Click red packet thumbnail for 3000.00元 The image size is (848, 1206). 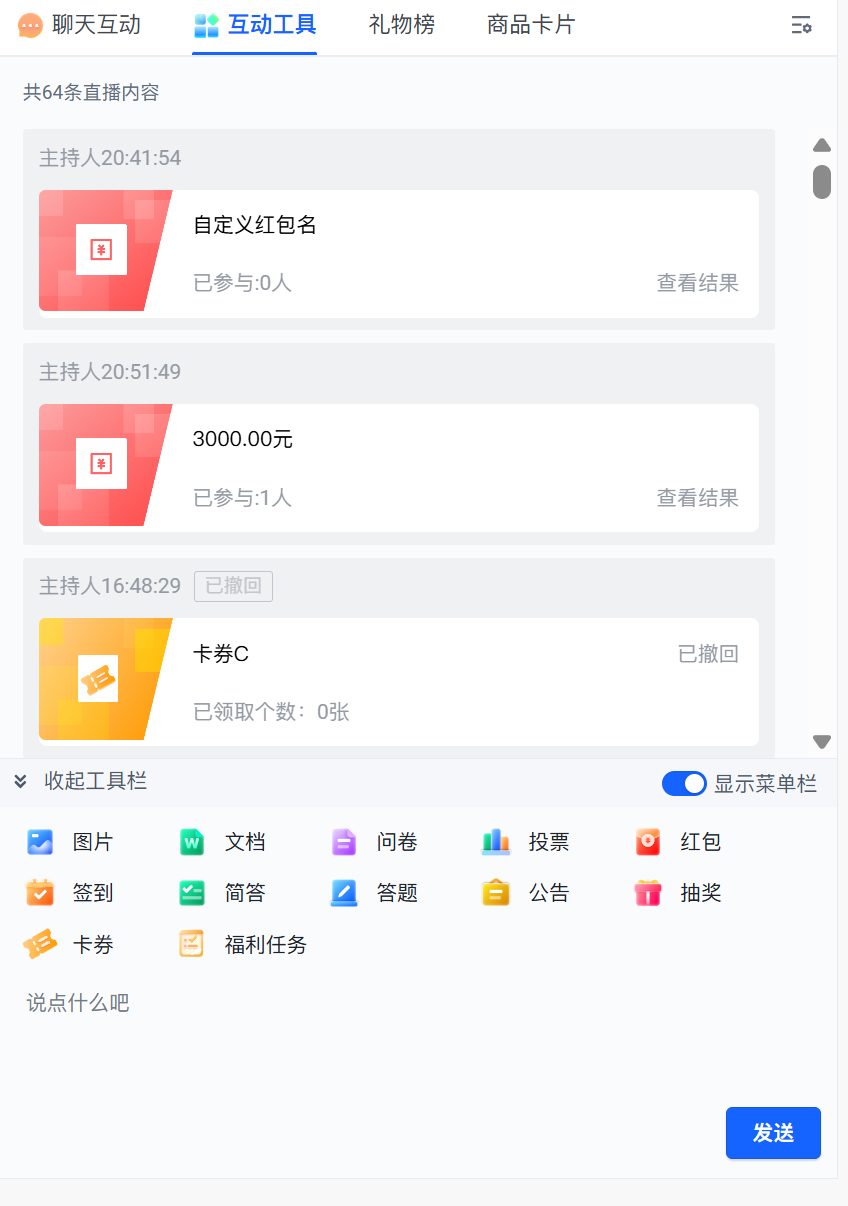105,465
